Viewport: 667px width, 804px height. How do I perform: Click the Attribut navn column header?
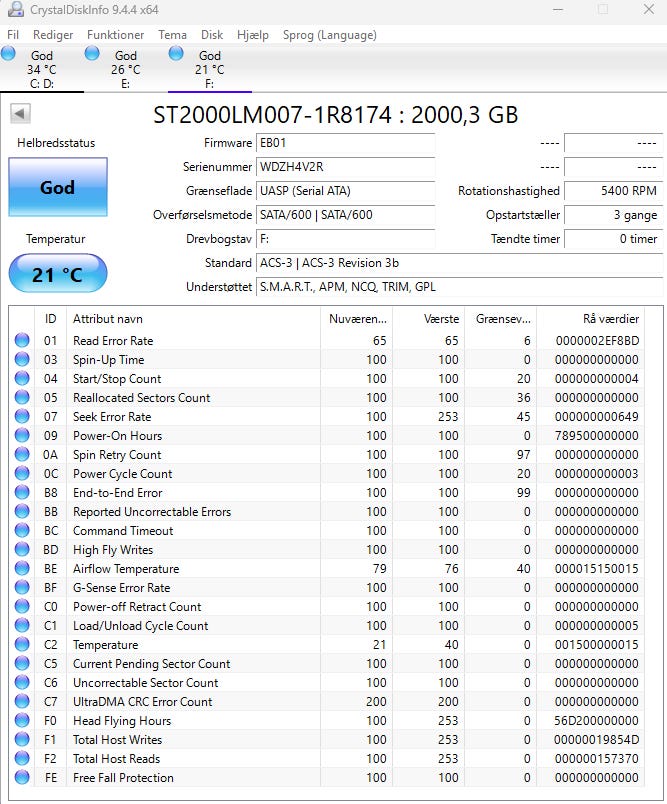click(x=193, y=319)
